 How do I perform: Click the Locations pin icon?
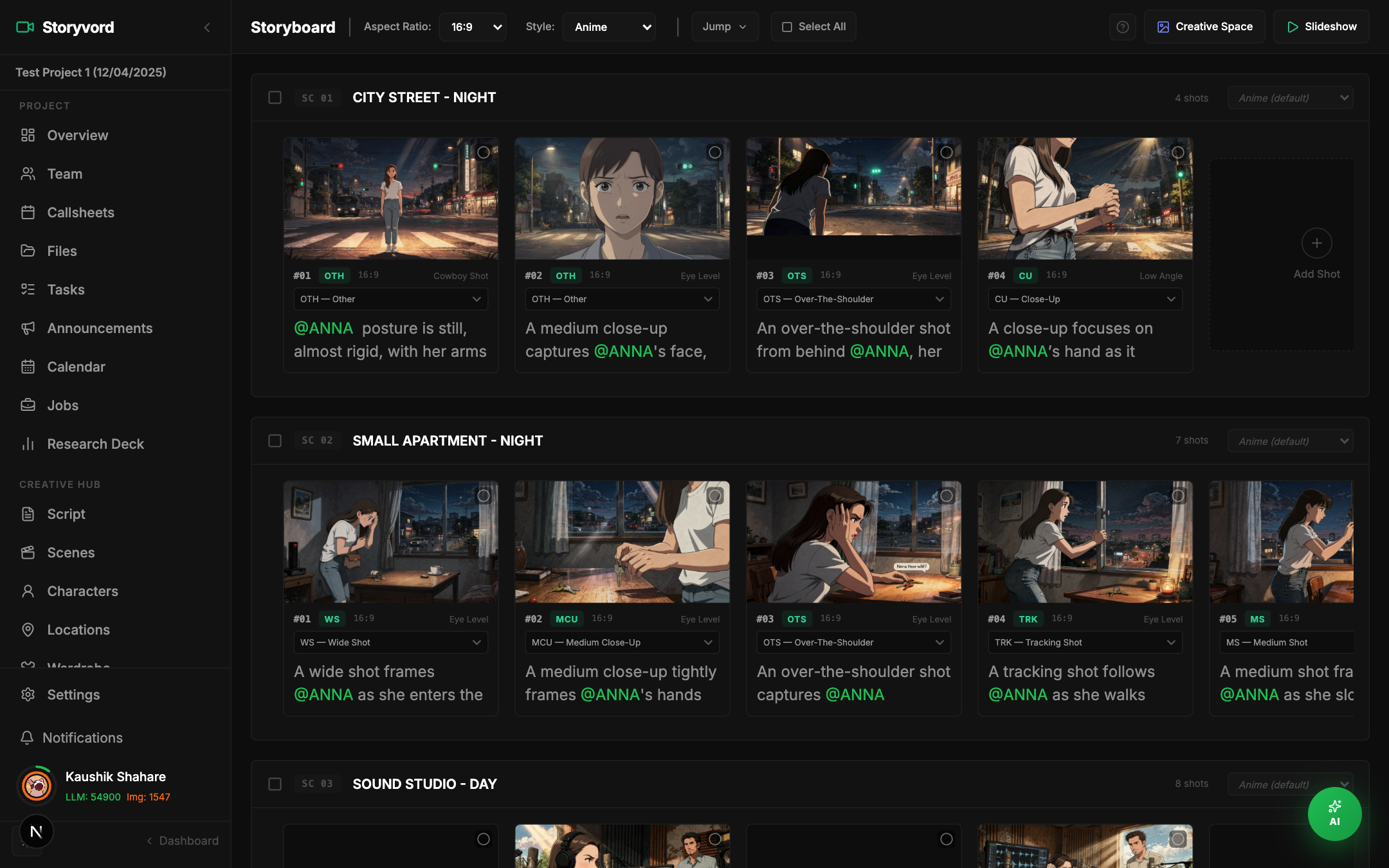(28, 629)
